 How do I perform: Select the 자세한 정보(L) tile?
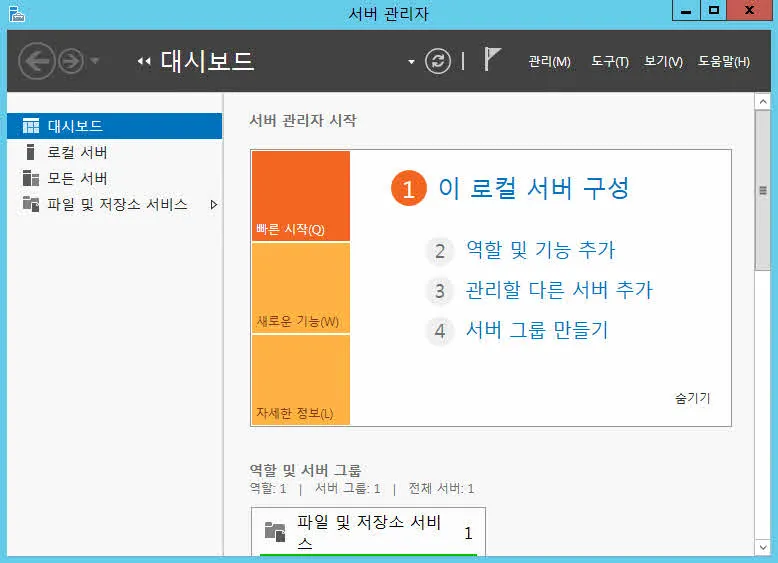pyautogui.click(x=301, y=380)
